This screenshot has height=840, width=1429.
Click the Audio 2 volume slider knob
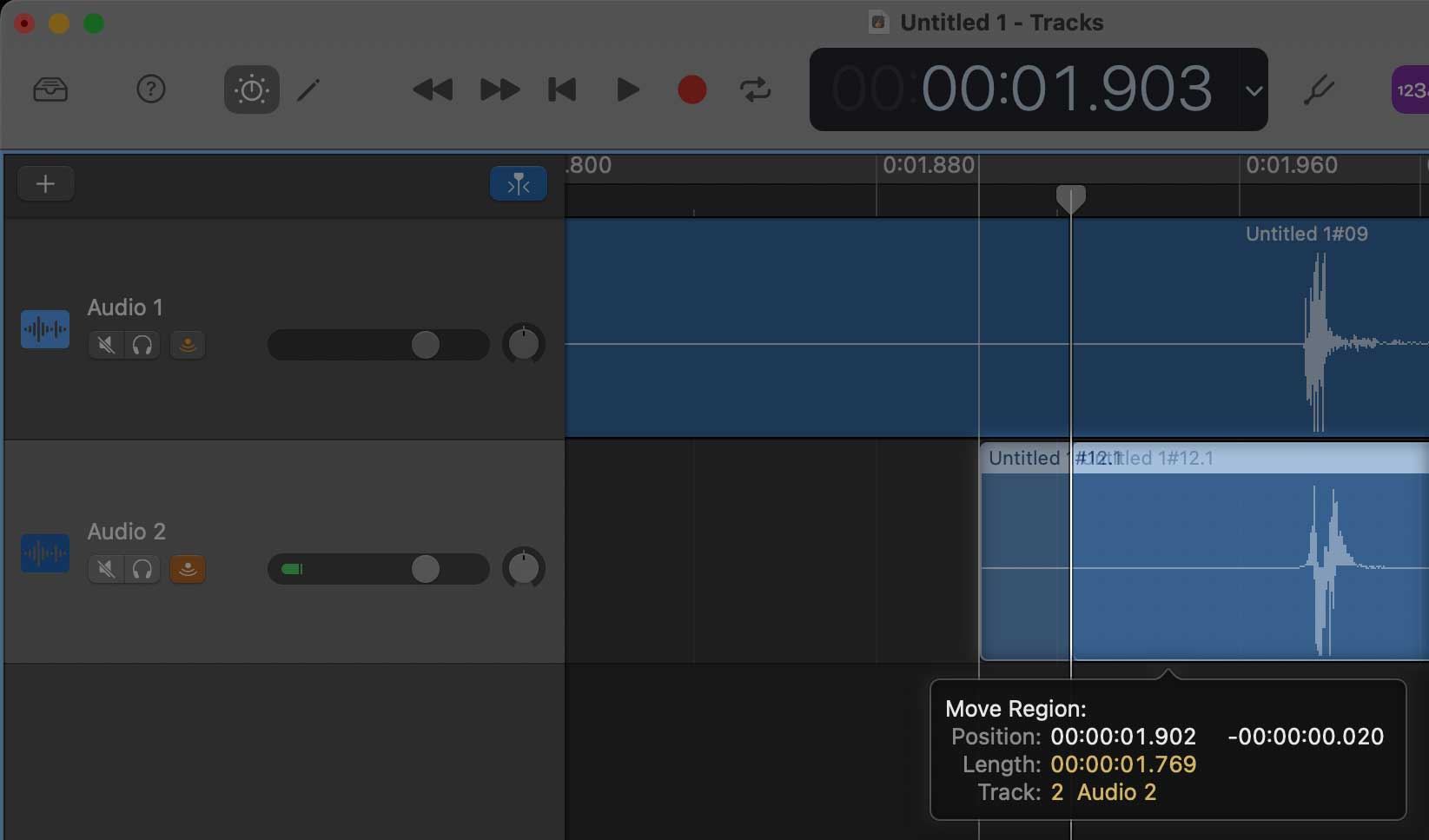[425, 570]
